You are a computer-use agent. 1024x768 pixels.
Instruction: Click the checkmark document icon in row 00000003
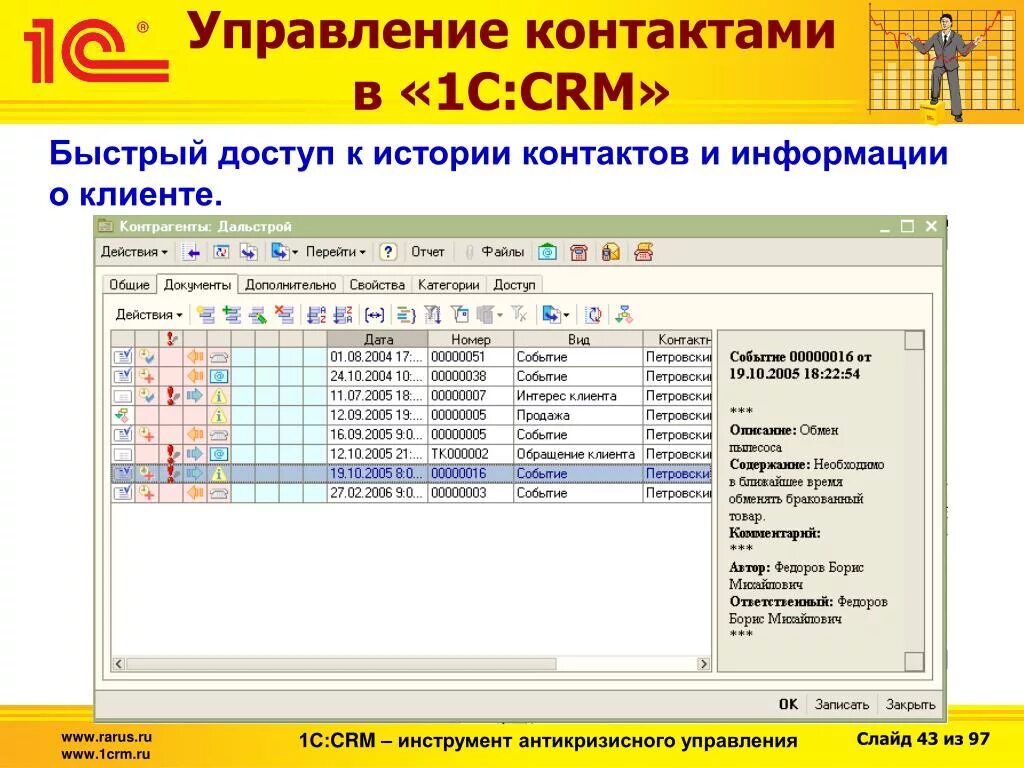point(123,493)
